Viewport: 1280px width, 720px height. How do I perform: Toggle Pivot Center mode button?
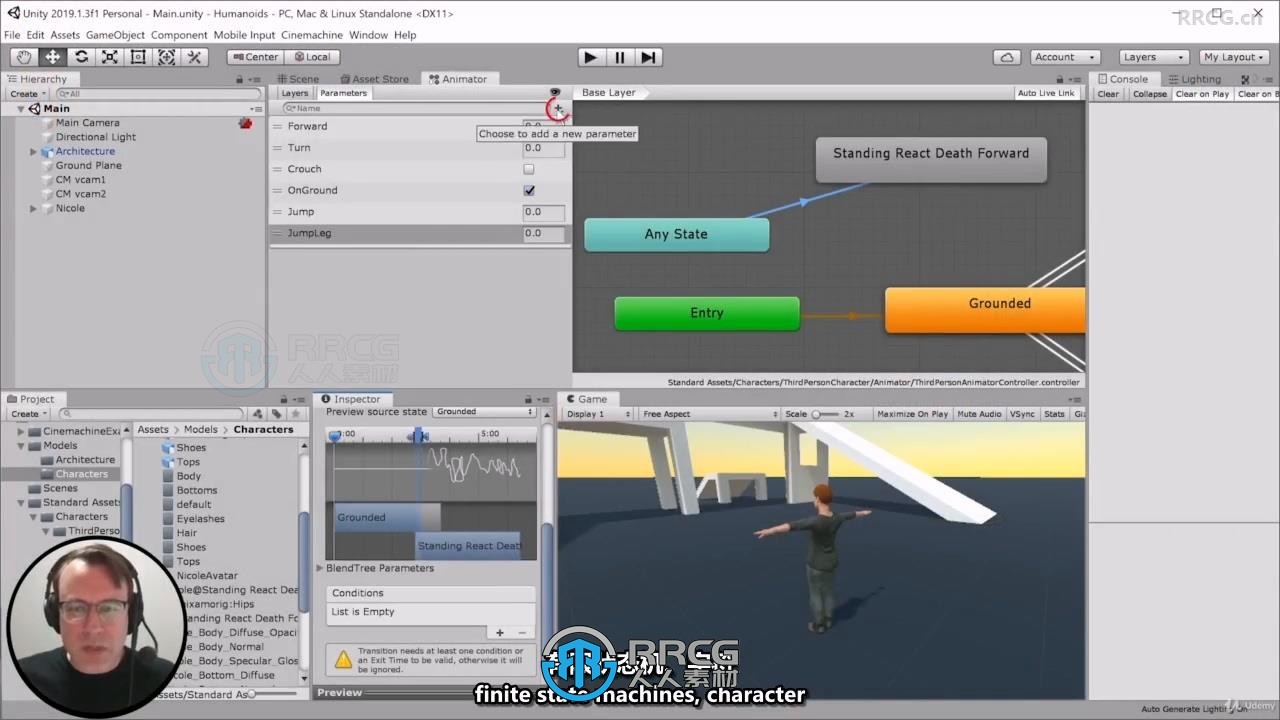point(255,57)
